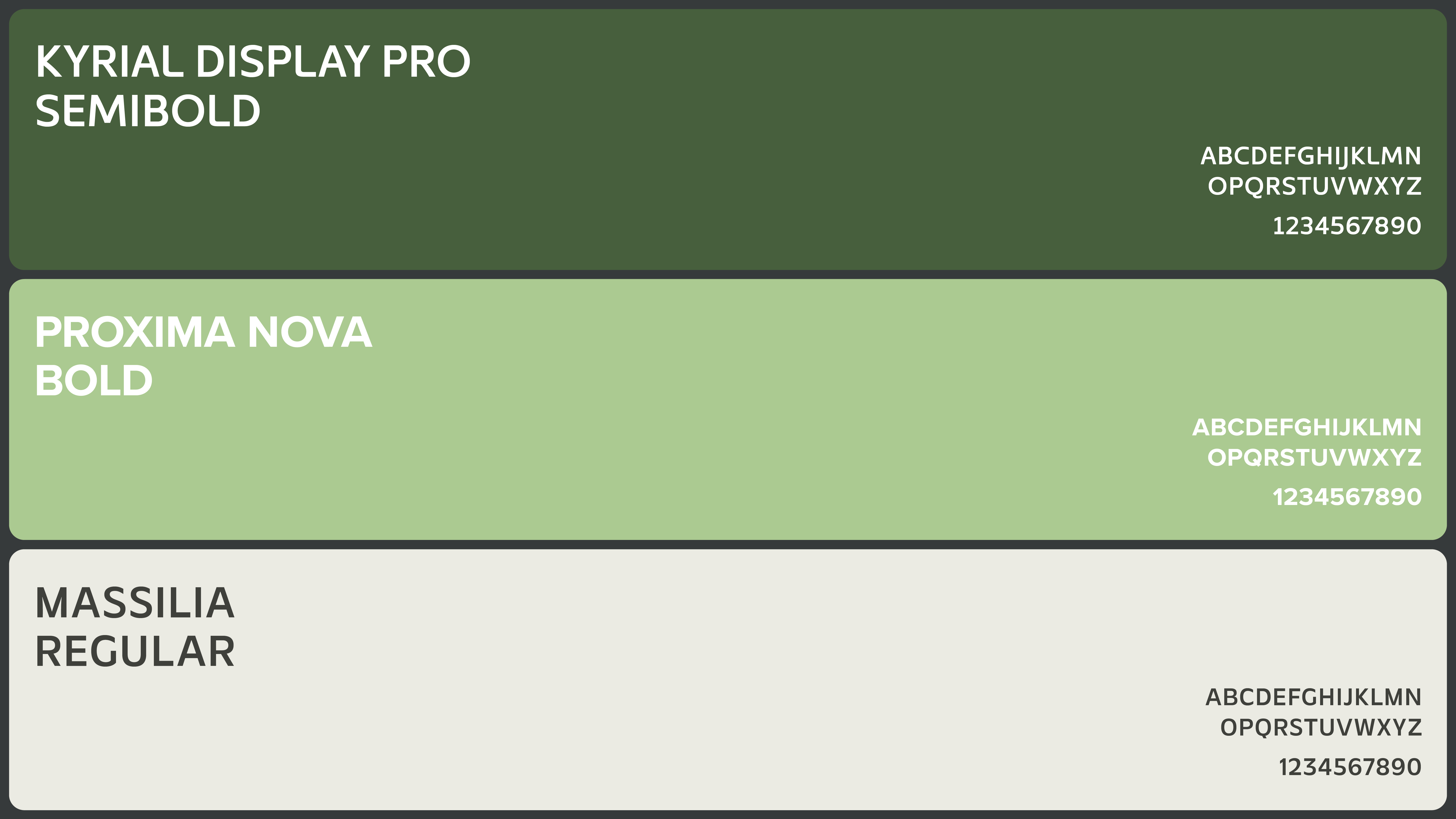Click the ABCDEFGHIJKLMN line in the light green panel
Viewport: 1456px width, 819px height.
click(1306, 428)
